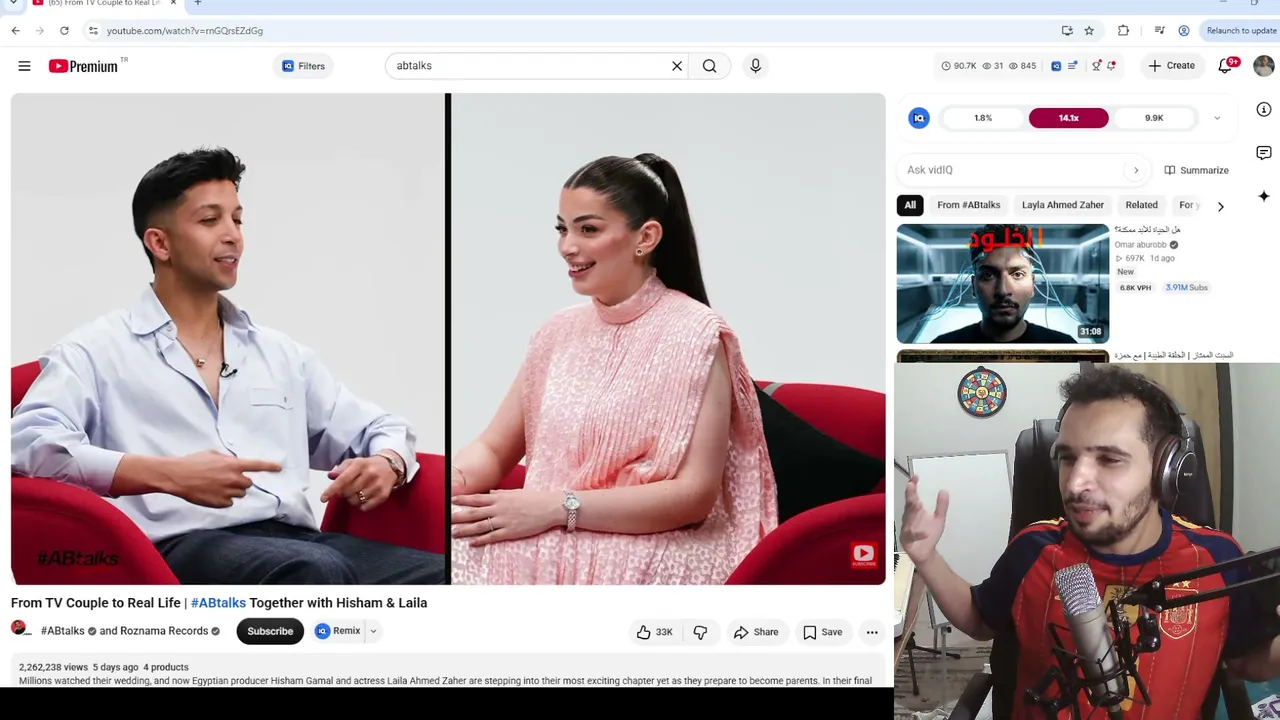The image size is (1280, 720).
Task: Open the site information icon in address bar
Action: pyautogui.click(x=93, y=31)
